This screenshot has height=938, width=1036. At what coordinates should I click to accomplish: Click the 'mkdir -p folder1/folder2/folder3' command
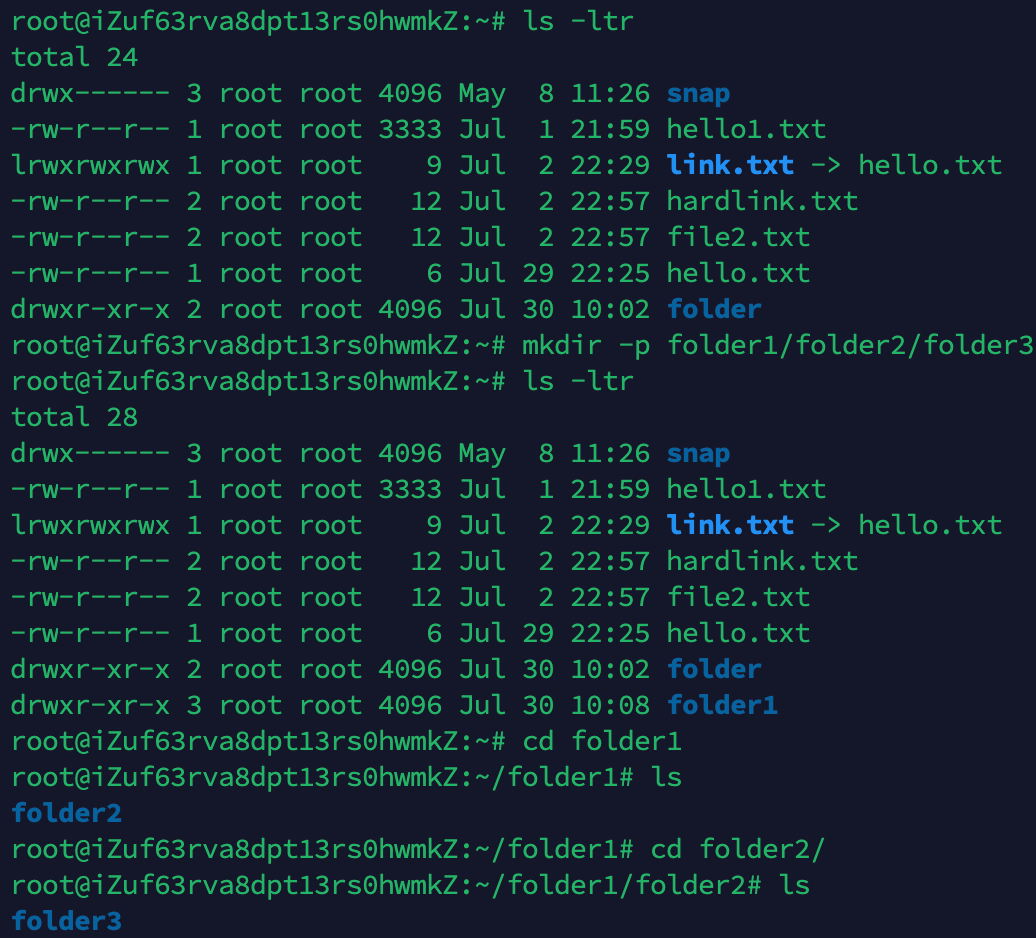778,345
